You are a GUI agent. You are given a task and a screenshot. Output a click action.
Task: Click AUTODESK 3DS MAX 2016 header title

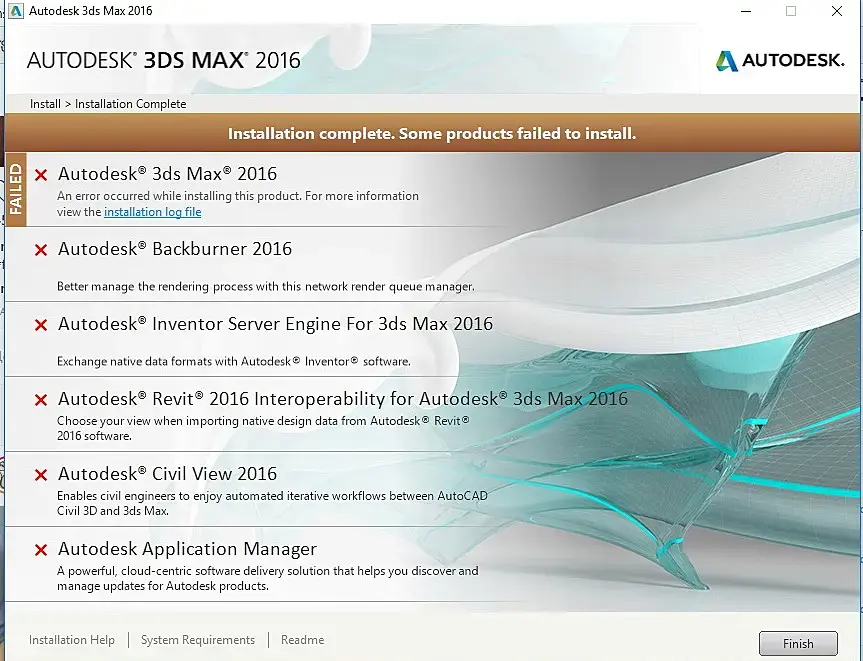pos(163,60)
